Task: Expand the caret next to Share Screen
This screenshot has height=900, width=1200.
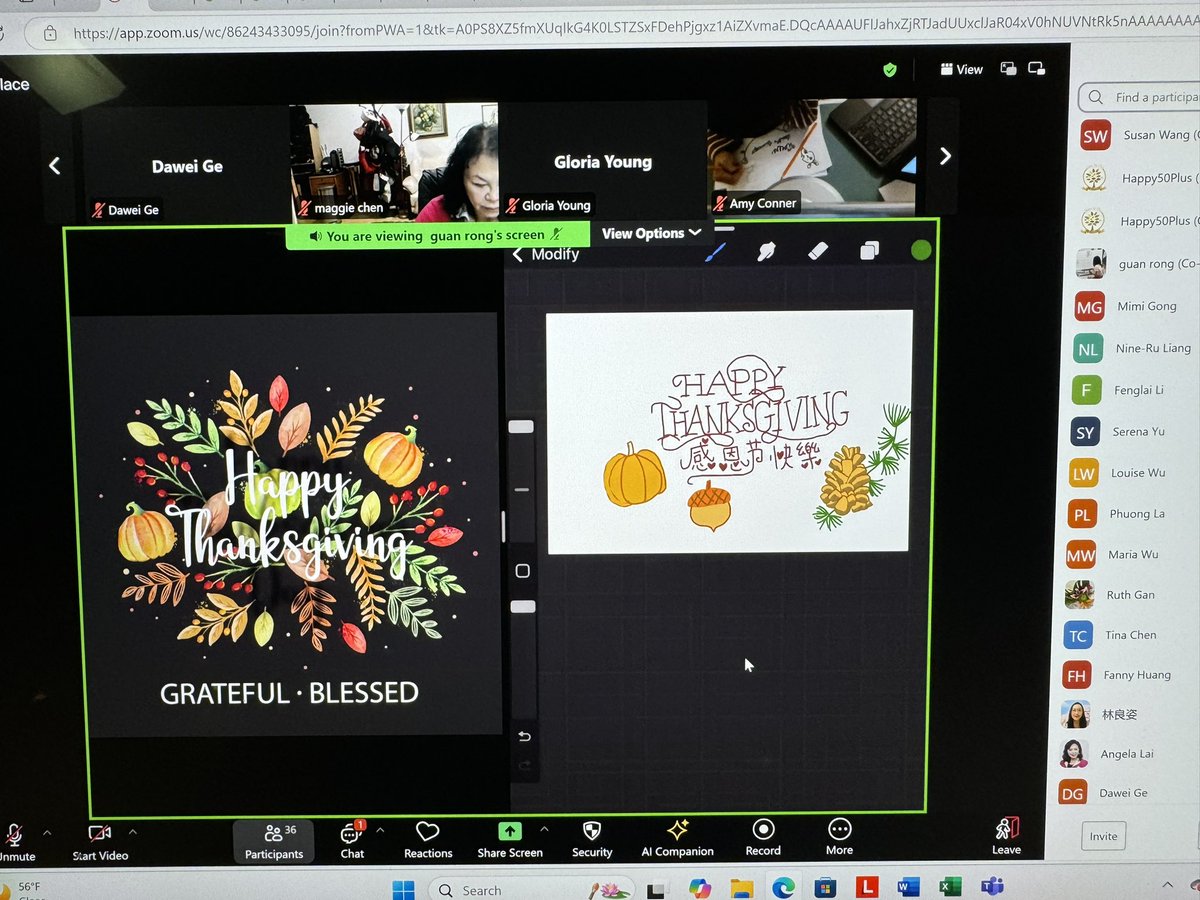Action: [544, 830]
